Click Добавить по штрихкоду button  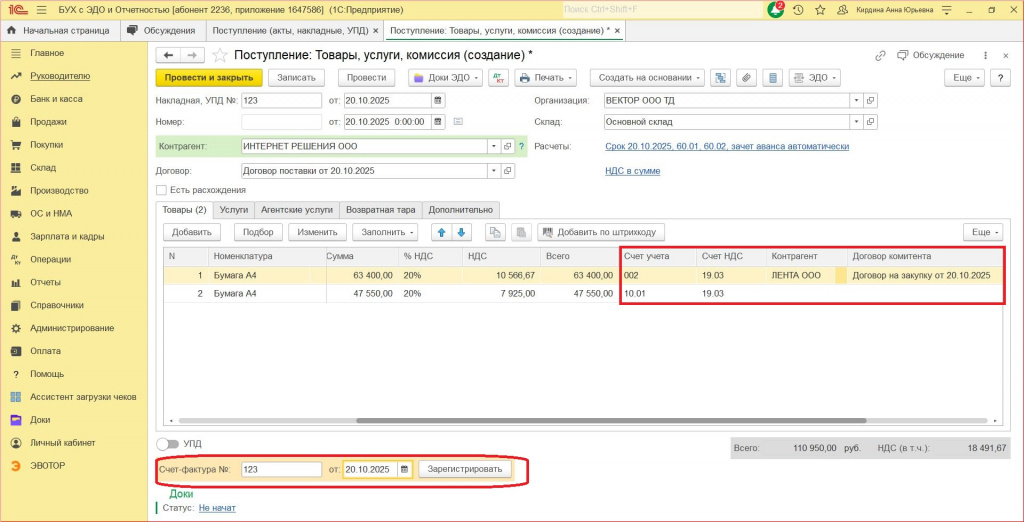(601, 232)
